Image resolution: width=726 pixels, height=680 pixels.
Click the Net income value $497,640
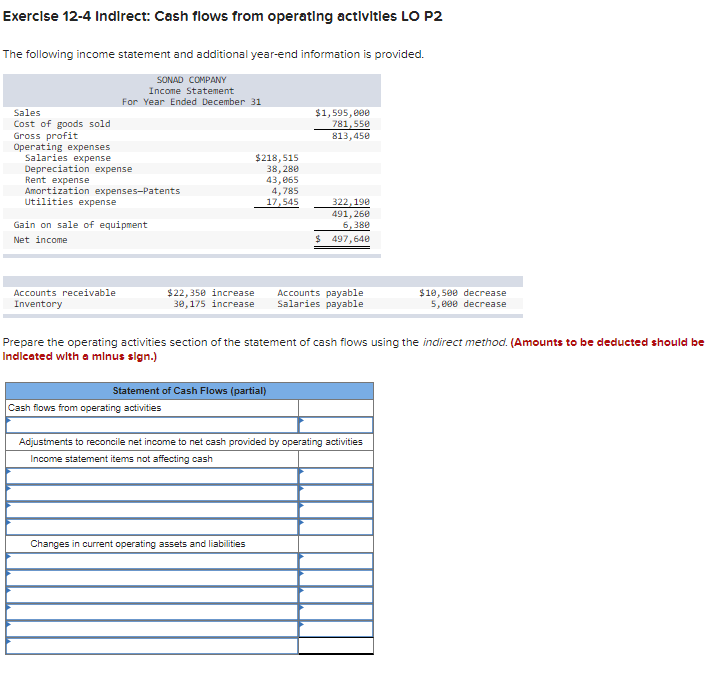point(342,239)
